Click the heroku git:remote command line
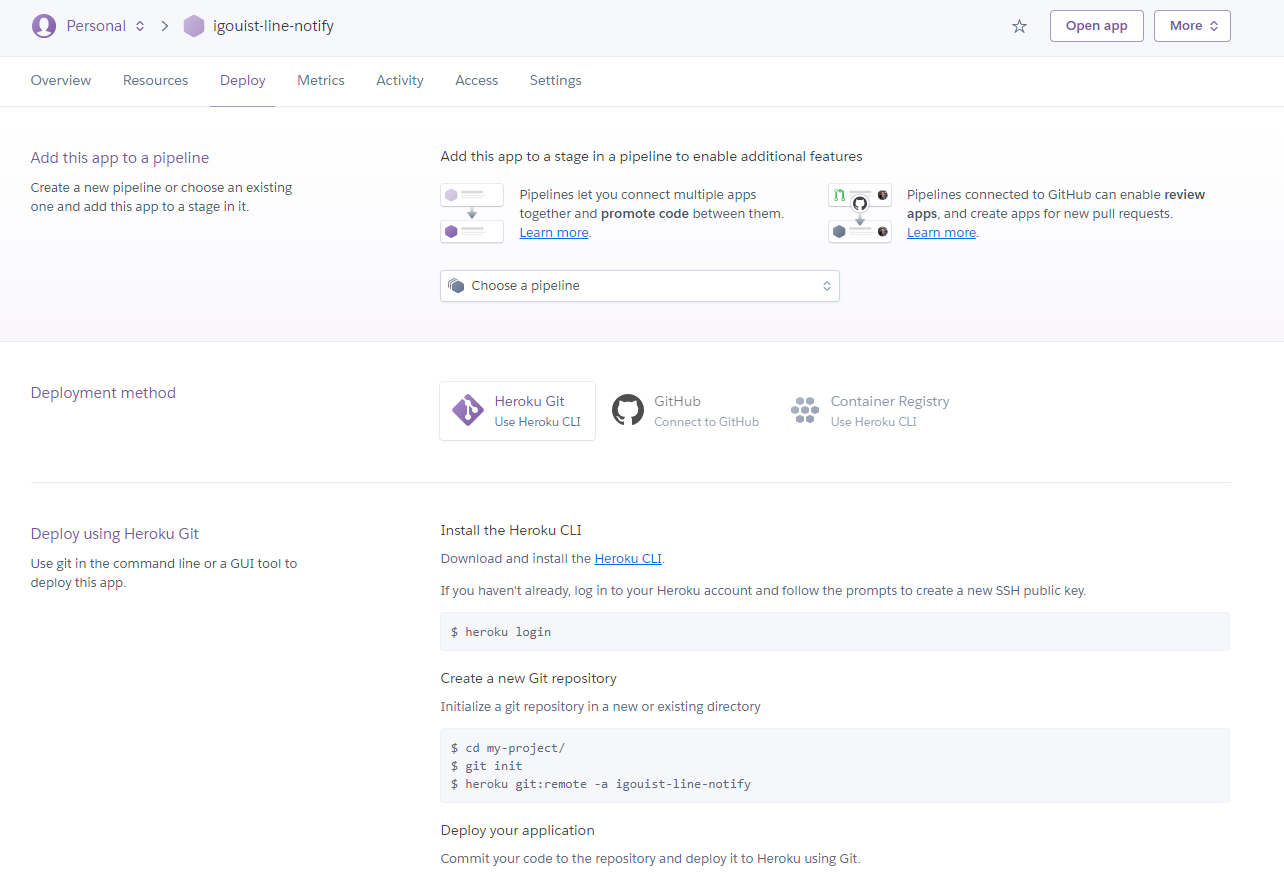This screenshot has width=1284, height=874. pos(600,784)
